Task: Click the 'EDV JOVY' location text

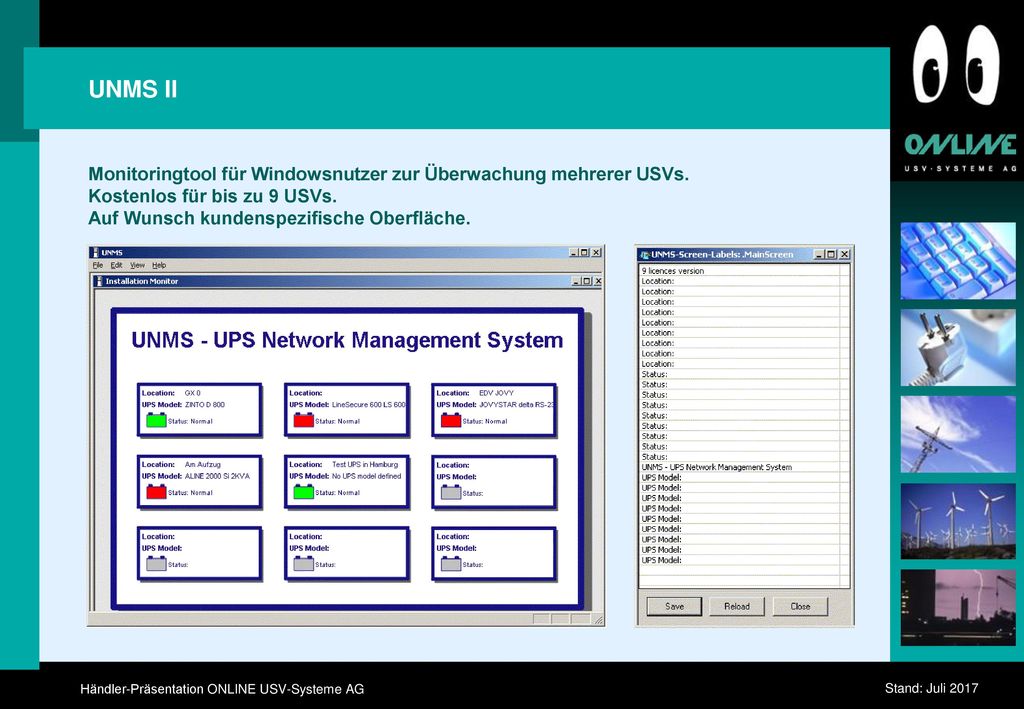Action: click(x=496, y=393)
